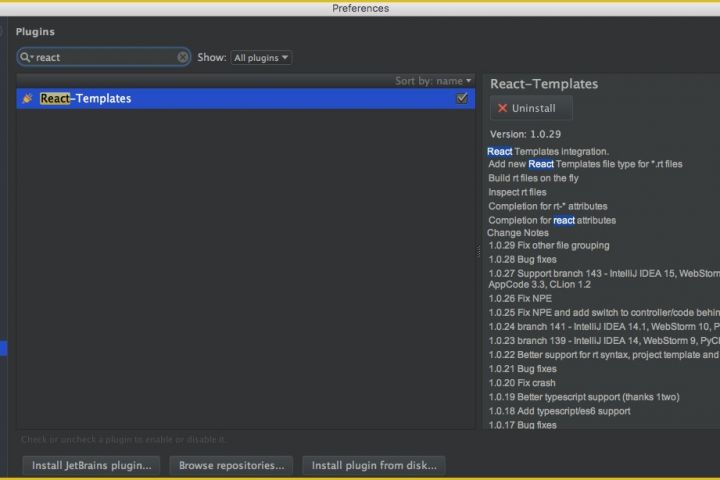
Task: Click 'Add new React Templates file type' line
Action: pyautogui.click(x=585, y=164)
